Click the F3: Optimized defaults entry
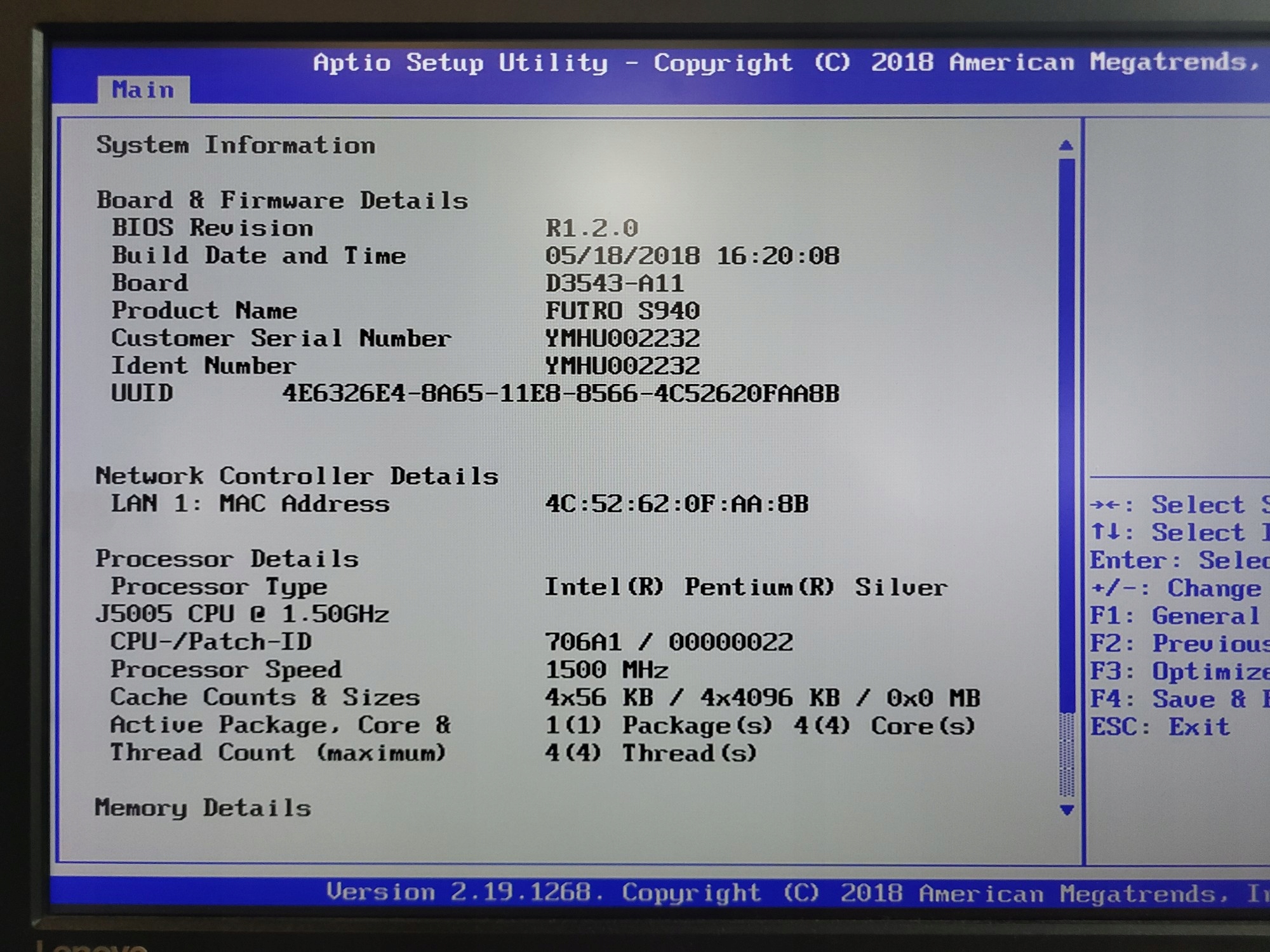 click(x=1179, y=671)
